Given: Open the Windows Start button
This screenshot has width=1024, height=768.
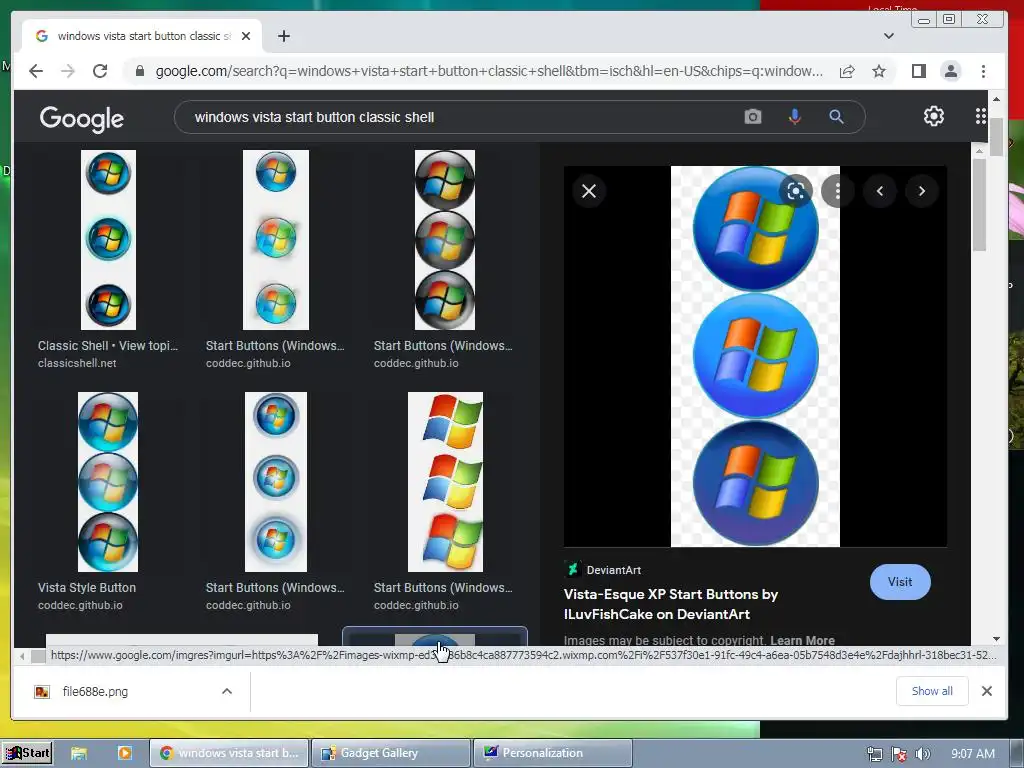Looking at the screenshot, I should pos(27,753).
